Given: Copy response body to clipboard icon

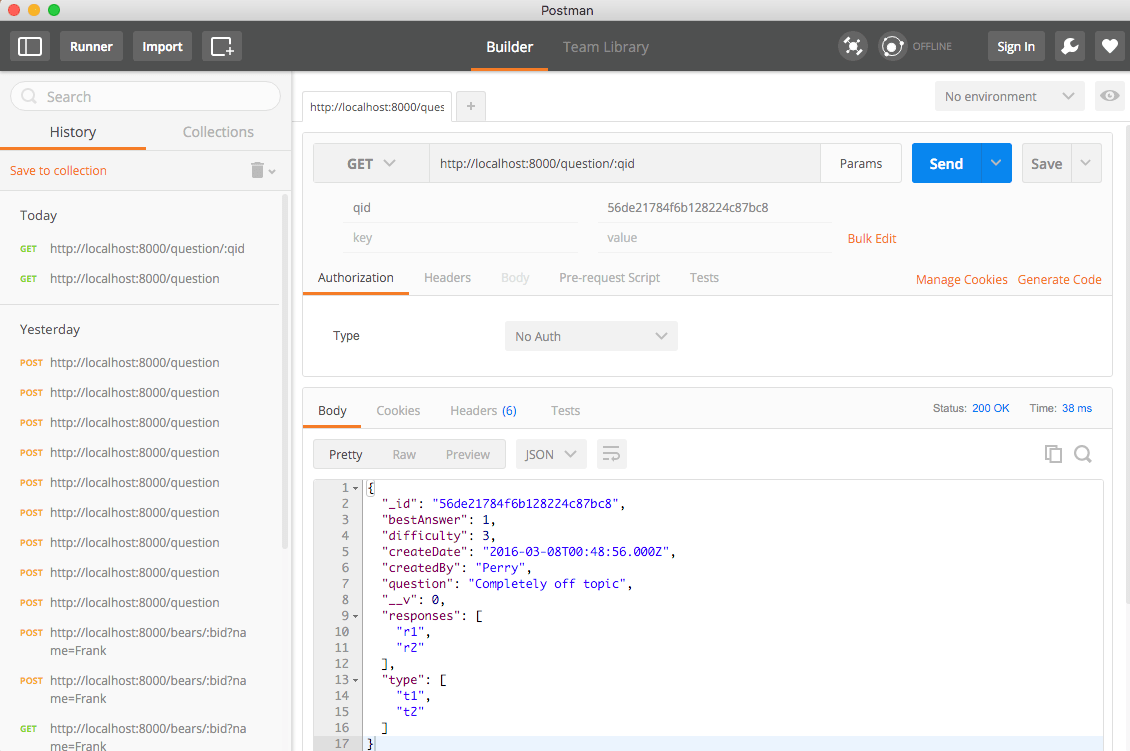Looking at the screenshot, I should tap(1053, 454).
